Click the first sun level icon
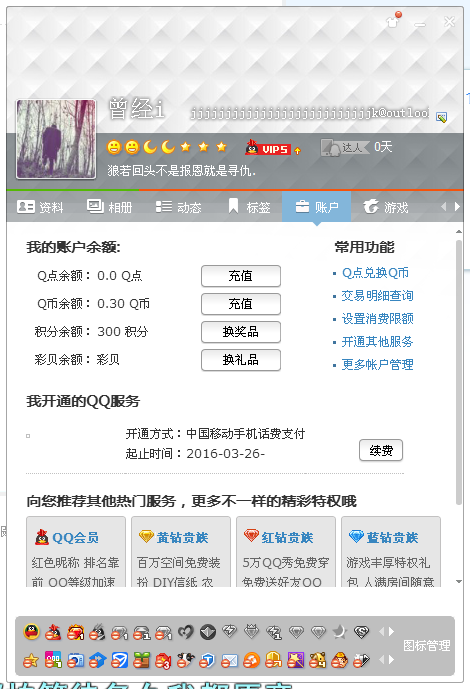470x689 pixels. (114, 147)
